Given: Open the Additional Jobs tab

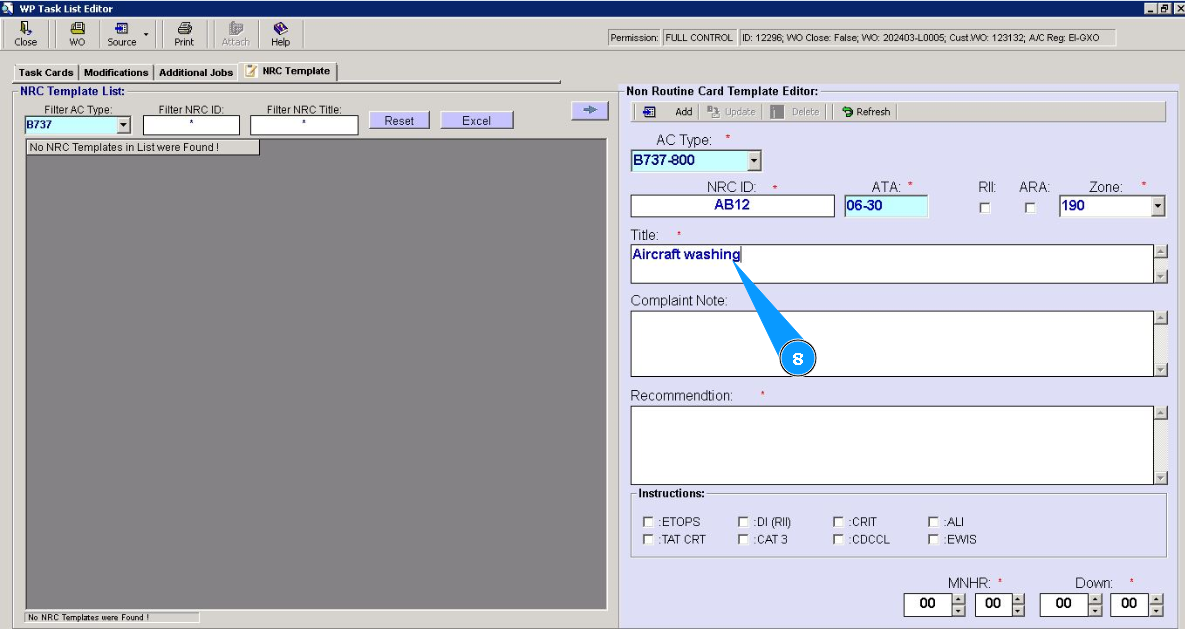Looking at the screenshot, I should (x=196, y=73).
